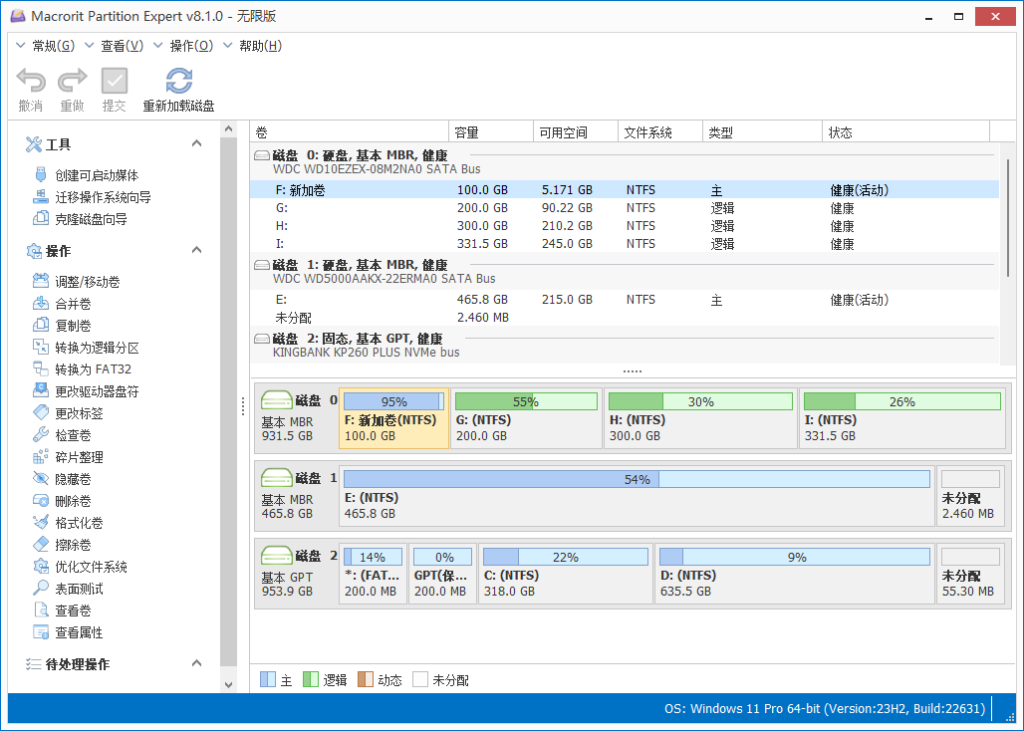Click the Undo (撤消) toolbar icon
Image resolution: width=1024 pixels, height=731 pixels.
tap(31, 81)
